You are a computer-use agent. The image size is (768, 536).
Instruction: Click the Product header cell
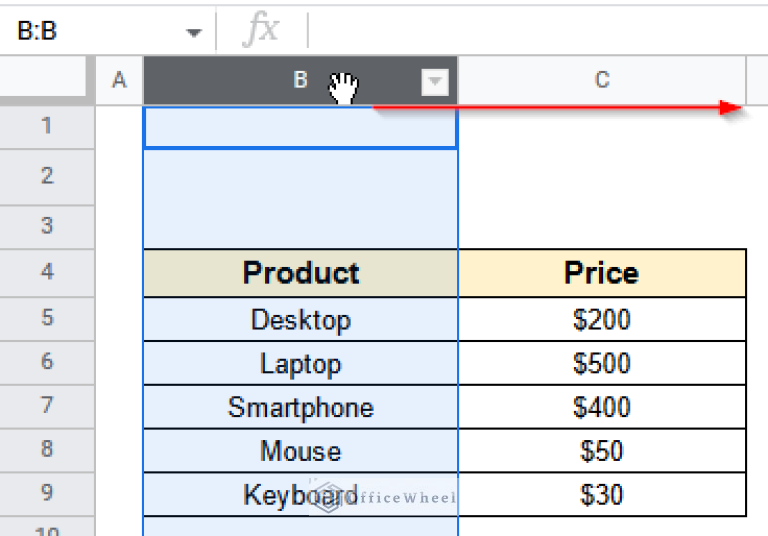[x=301, y=273]
